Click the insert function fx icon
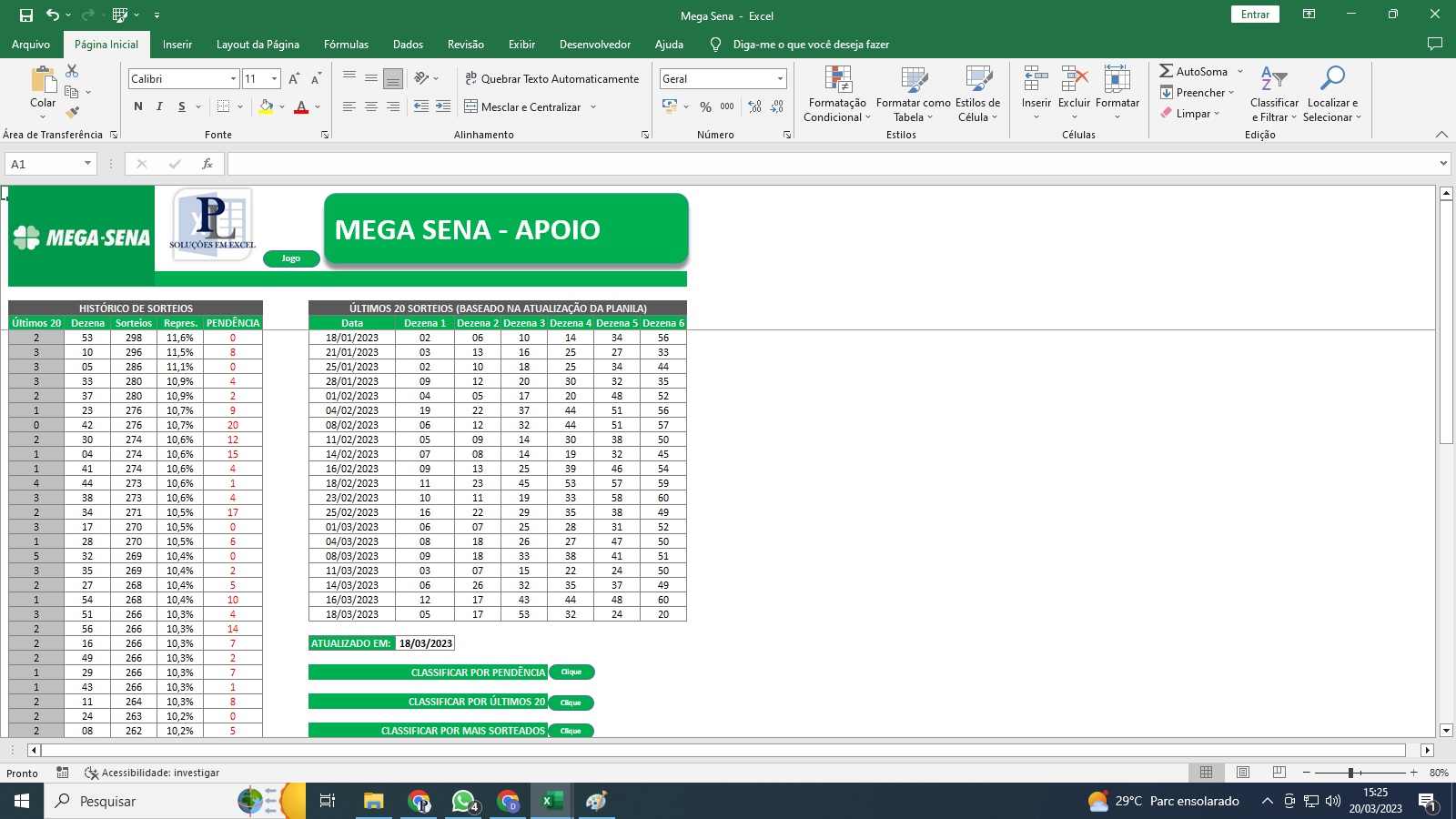The height and width of the screenshot is (819, 1456). point(207,164)
